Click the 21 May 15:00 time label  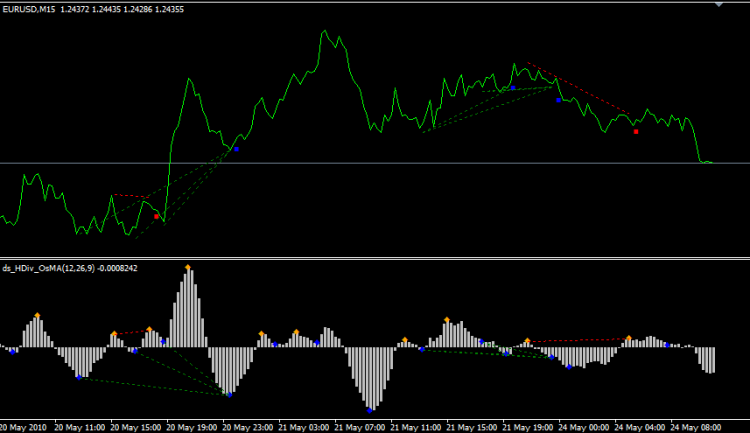pos(472,427)
